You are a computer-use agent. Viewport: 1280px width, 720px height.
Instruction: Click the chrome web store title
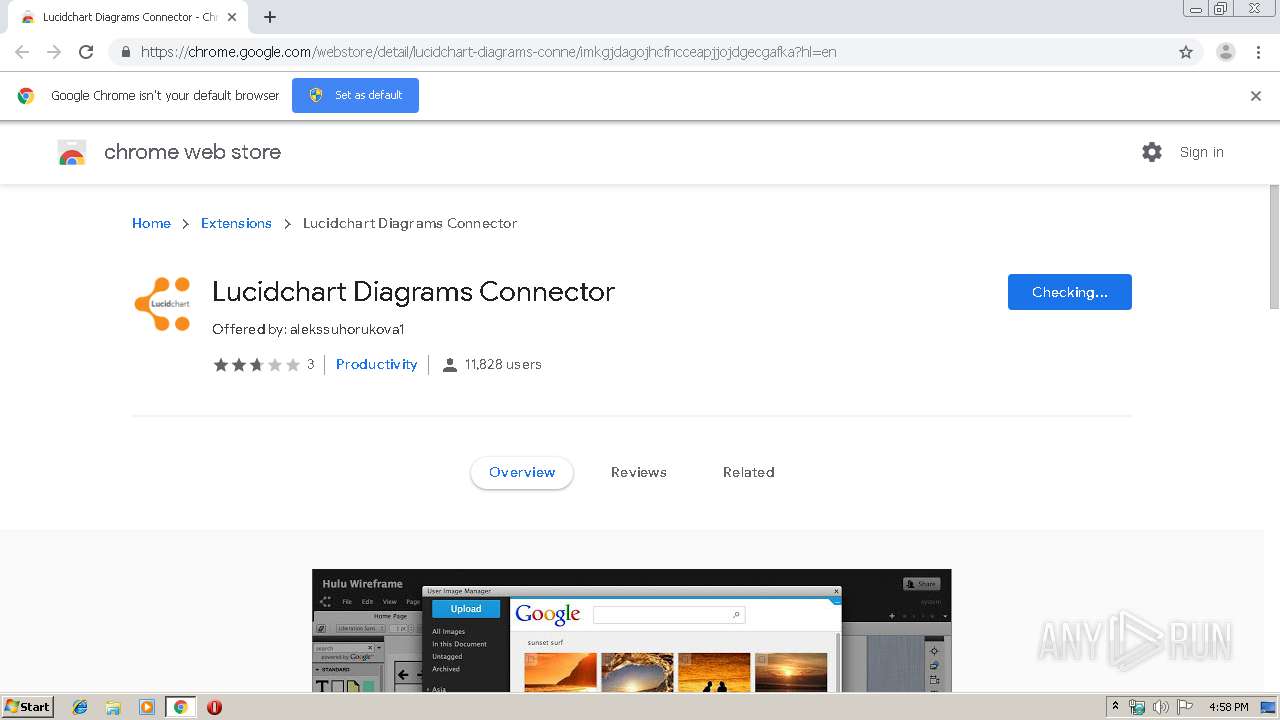(x=192, y=152)
